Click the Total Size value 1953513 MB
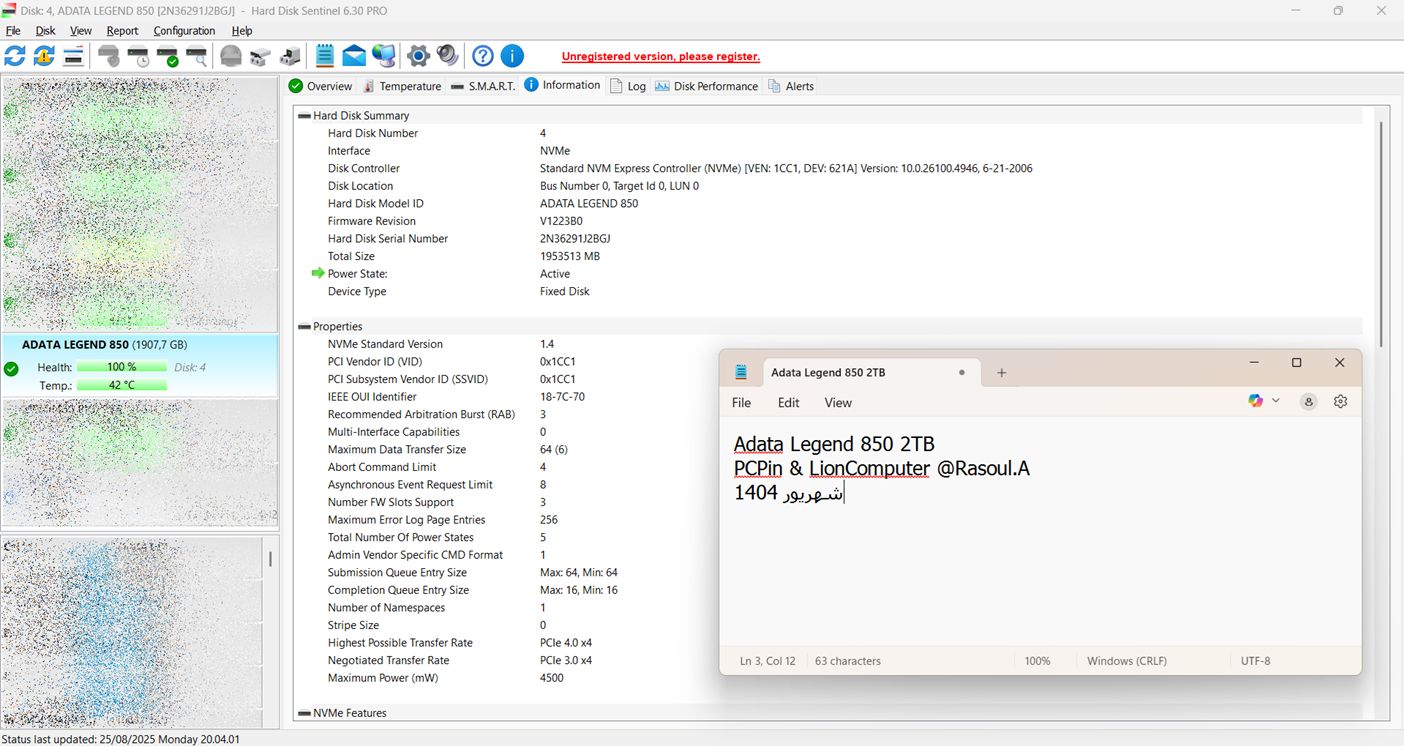Viewport: 1404px width, 746px height. 570,256
